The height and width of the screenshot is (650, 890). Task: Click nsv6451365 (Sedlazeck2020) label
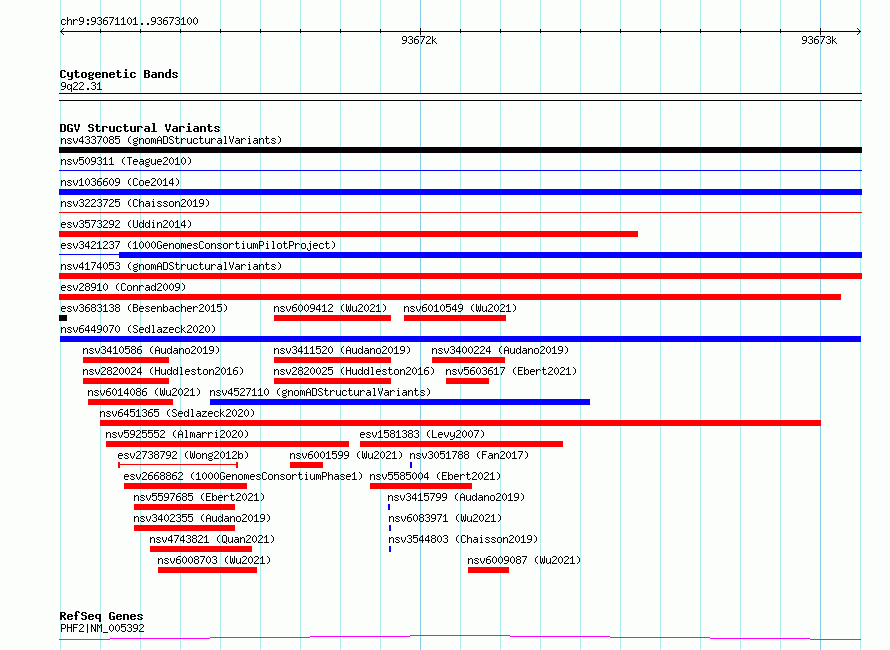pos(177,413)
